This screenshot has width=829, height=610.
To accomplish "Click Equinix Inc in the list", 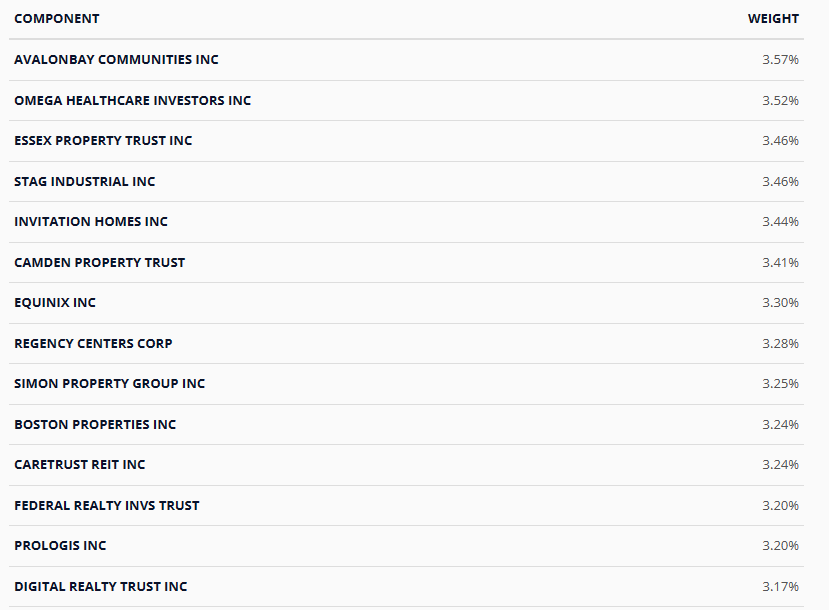I will coord(55,303).
